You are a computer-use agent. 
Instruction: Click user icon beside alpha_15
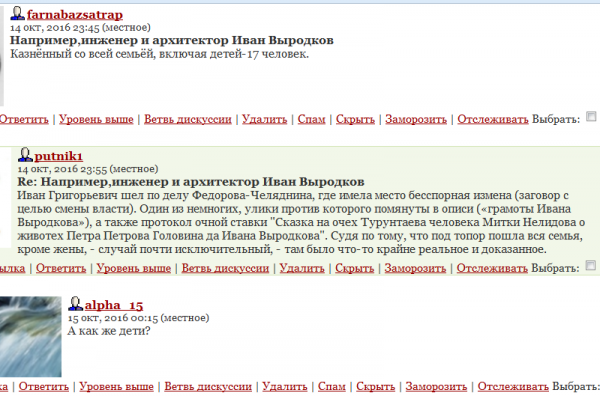tap(75, 304)
